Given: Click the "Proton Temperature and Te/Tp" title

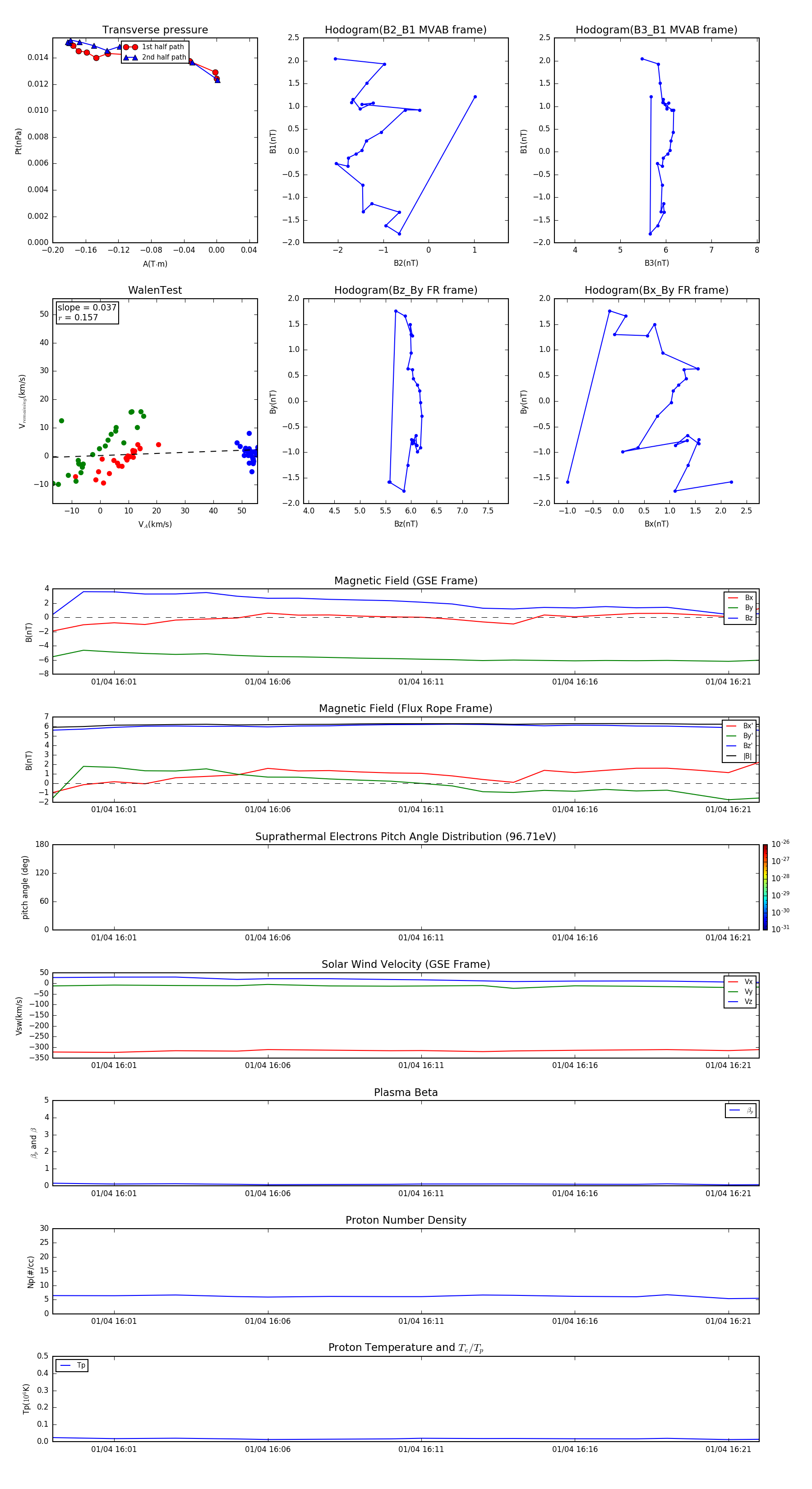Looking at the screenshot, I should click(406, 1347).
